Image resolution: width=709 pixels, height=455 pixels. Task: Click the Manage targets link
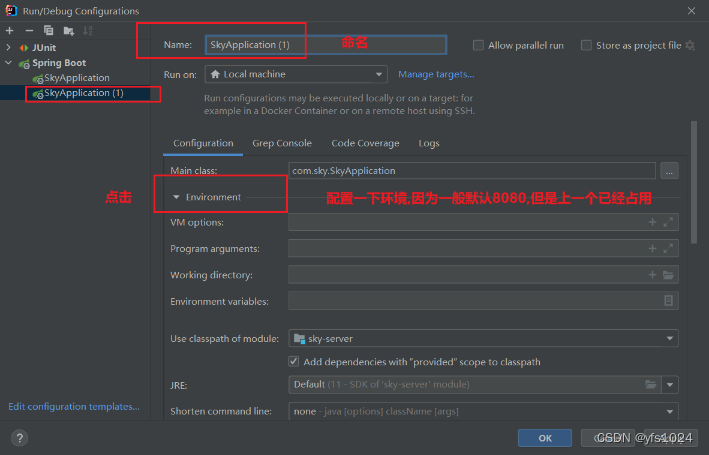pos(436,74)
